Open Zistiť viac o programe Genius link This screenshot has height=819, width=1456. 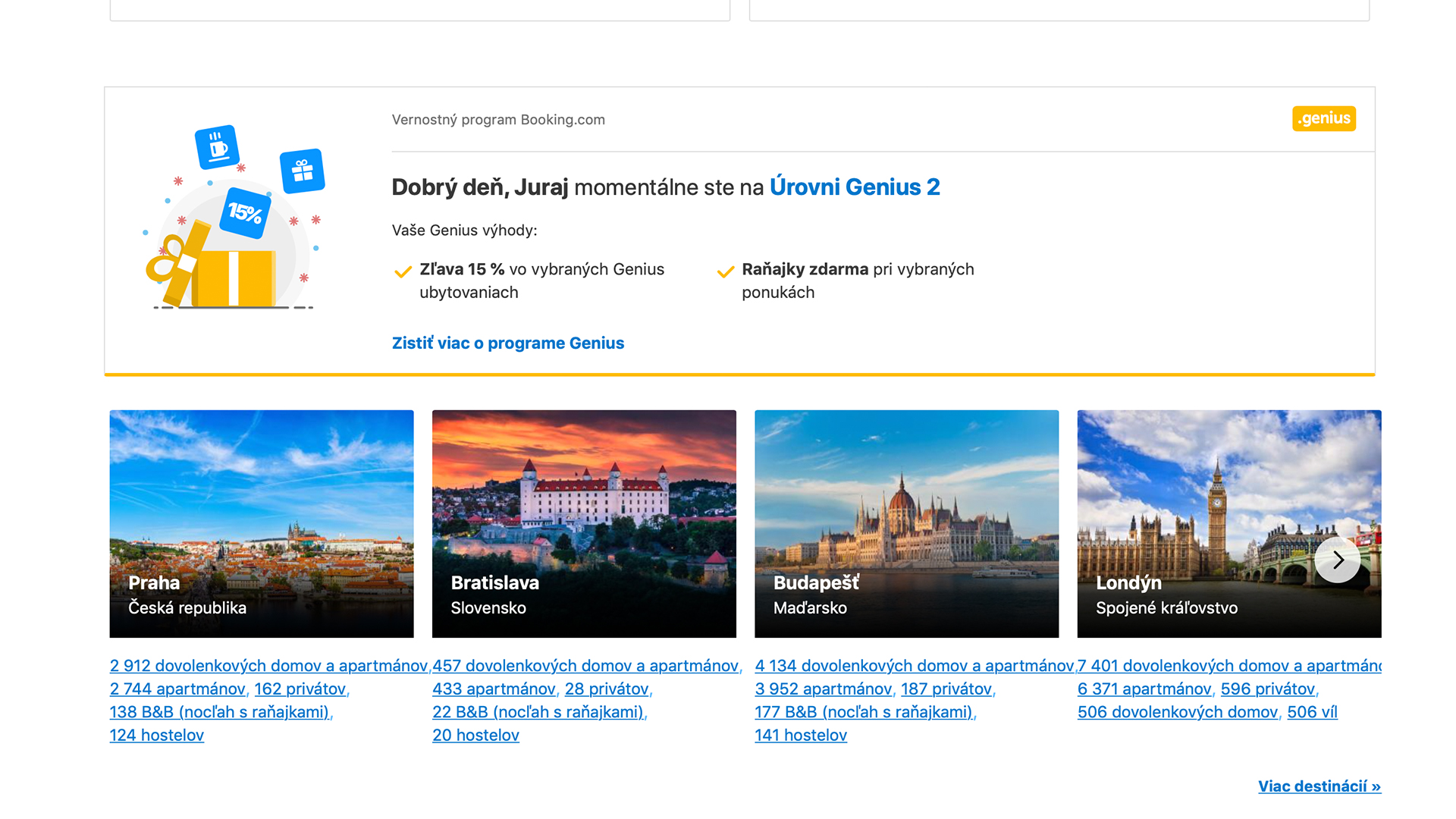click(508, 343)
